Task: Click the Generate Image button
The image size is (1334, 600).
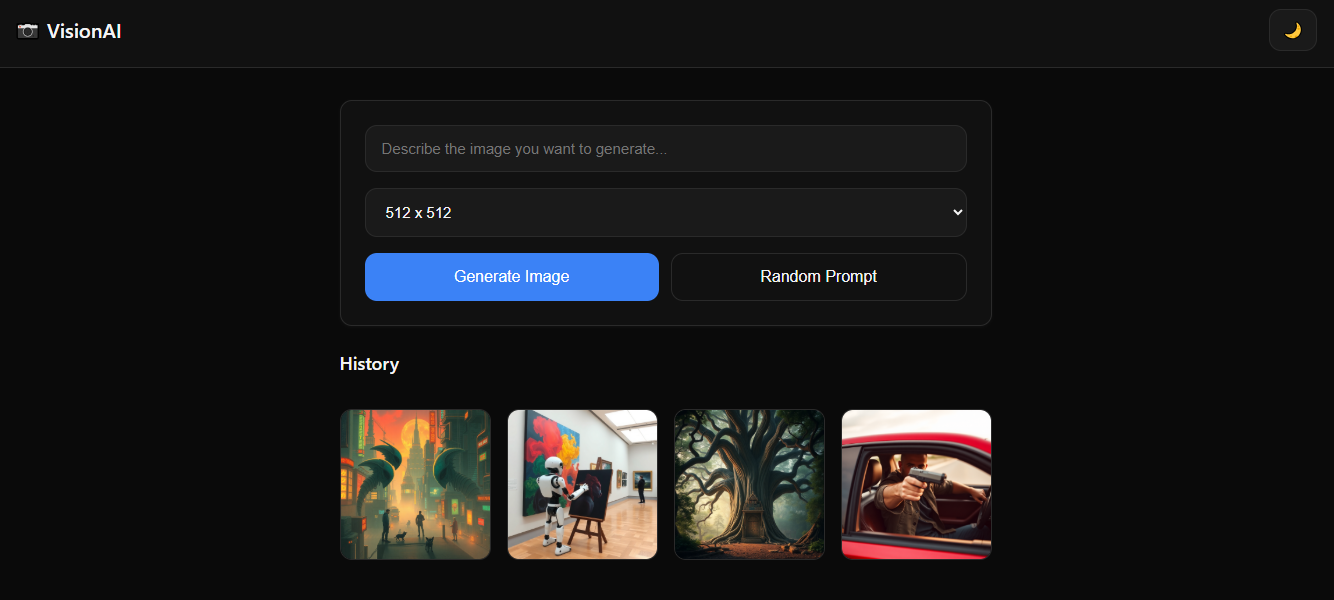Action: point(511,276)
